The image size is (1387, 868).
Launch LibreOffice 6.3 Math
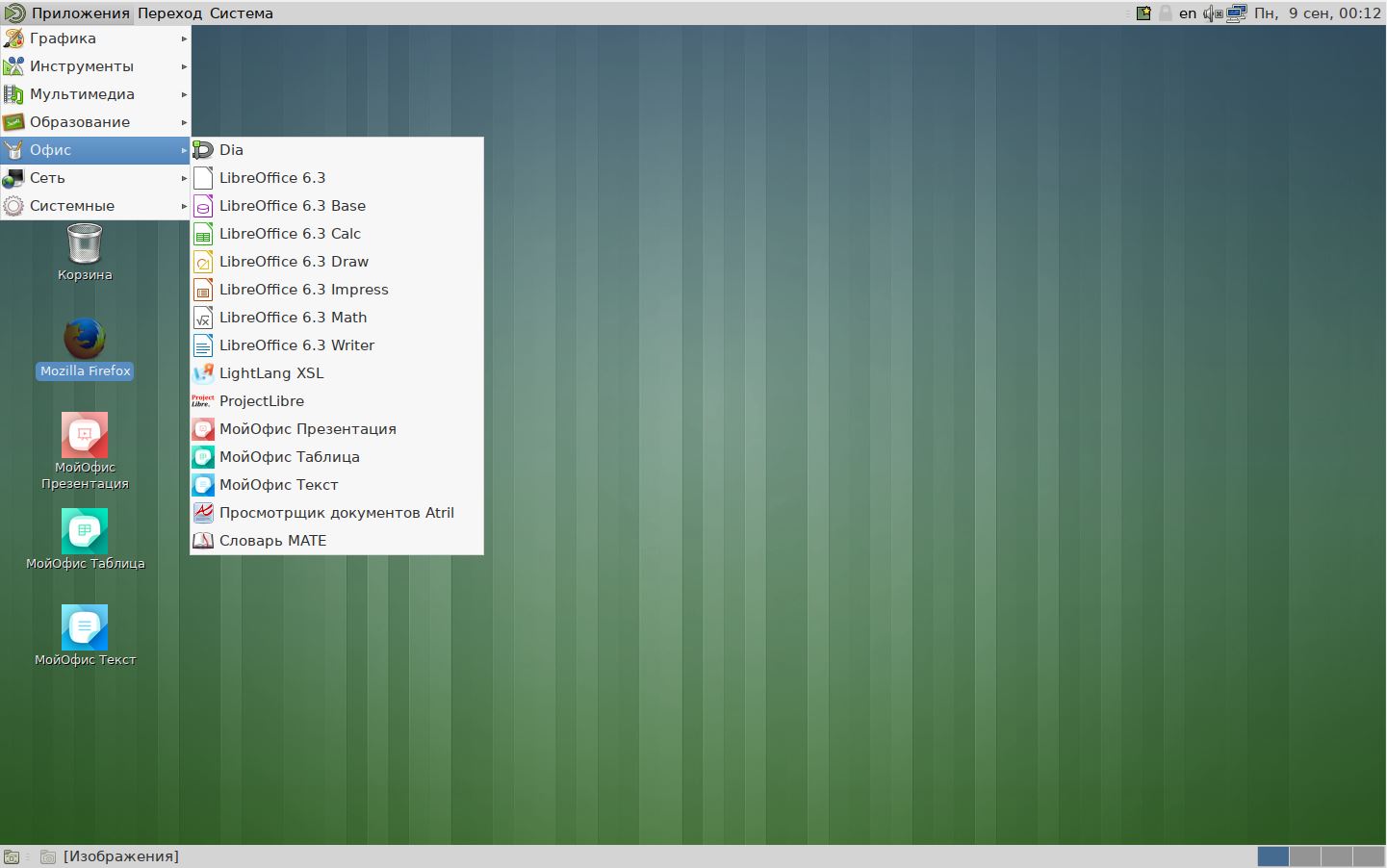tap(337, 318)
